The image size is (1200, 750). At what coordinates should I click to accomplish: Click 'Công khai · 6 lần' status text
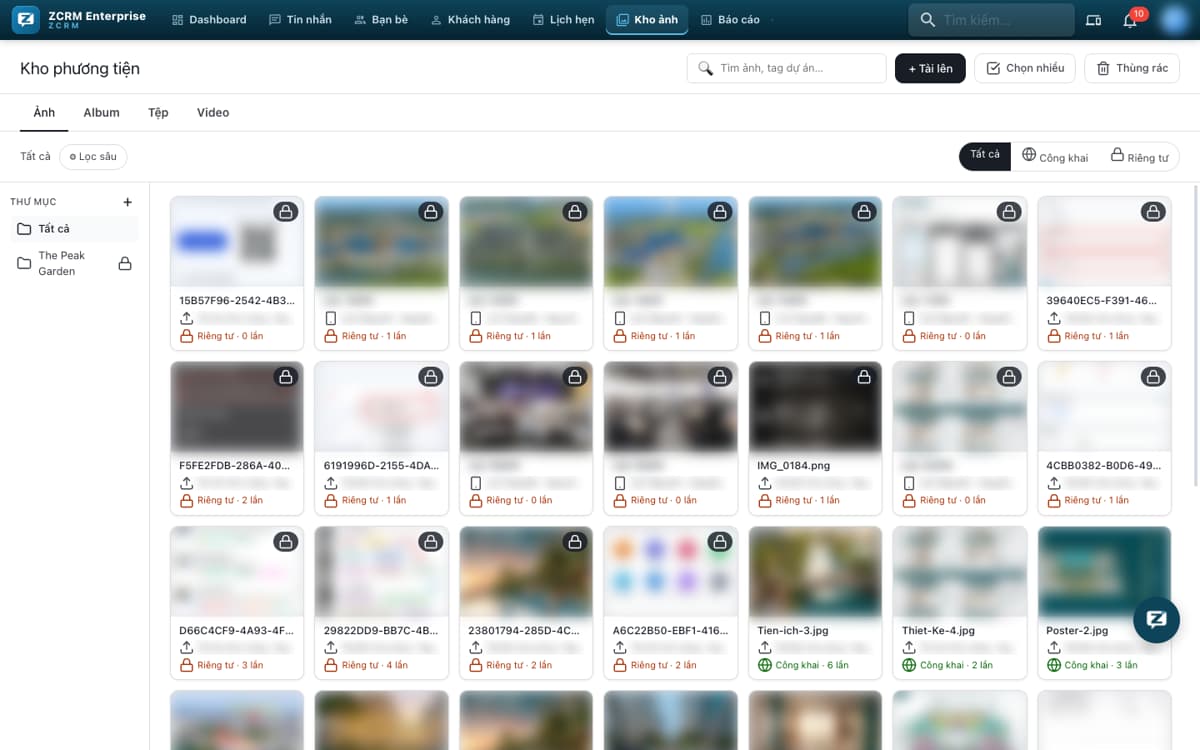tap(812, 665)
